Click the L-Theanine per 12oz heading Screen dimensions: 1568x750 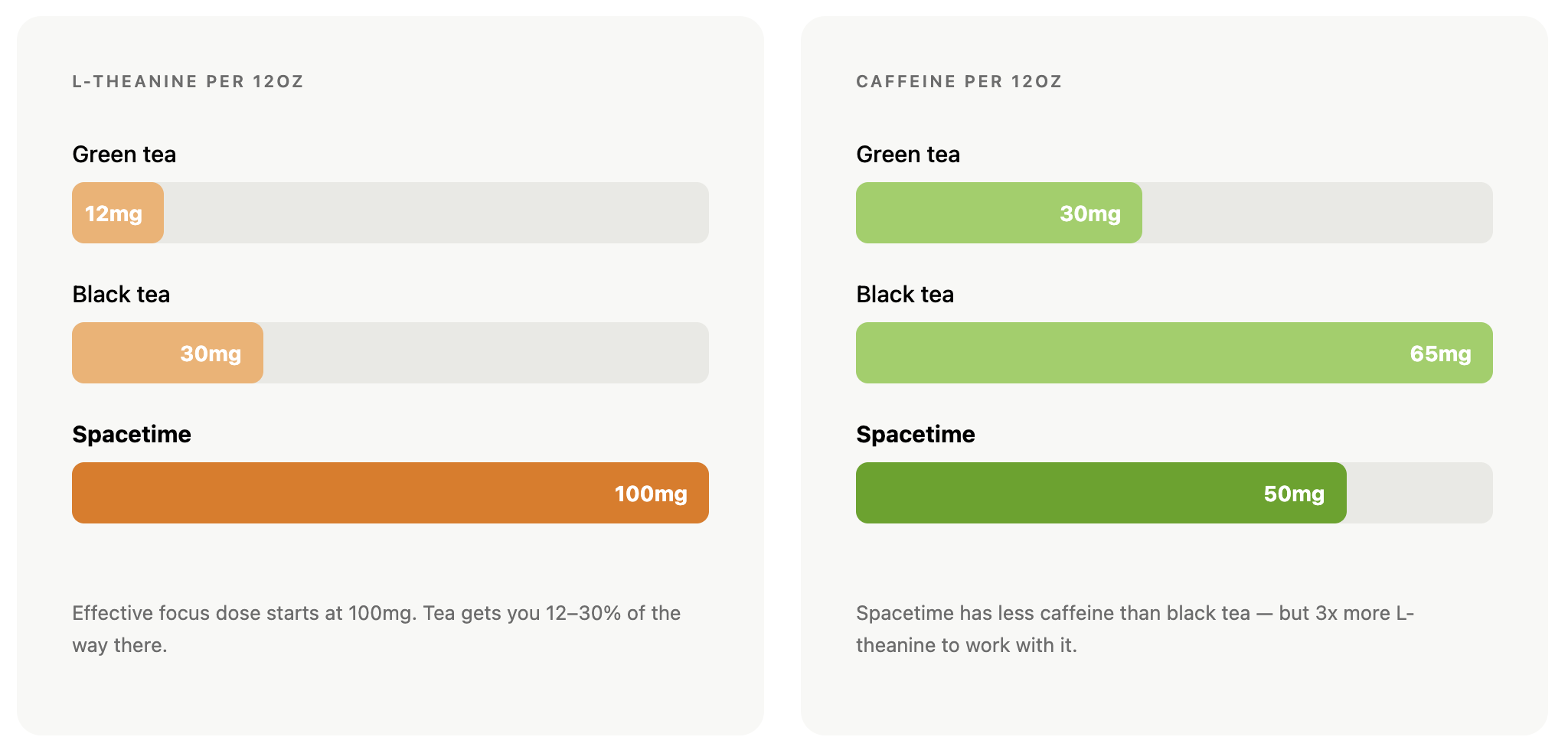pyautogui.click(x=188, y=82)
